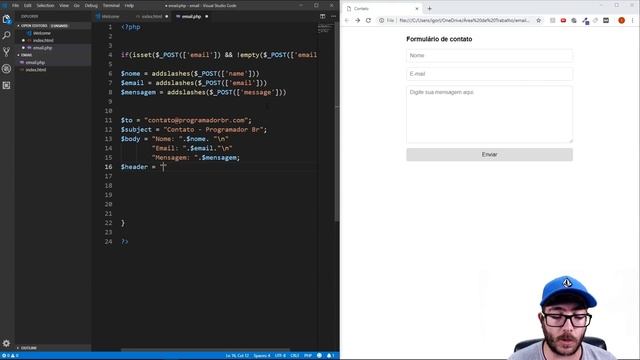The image size is (640, 360).
Task: Open the Chrome three-dot menu
Action: (x=633, y=20)
